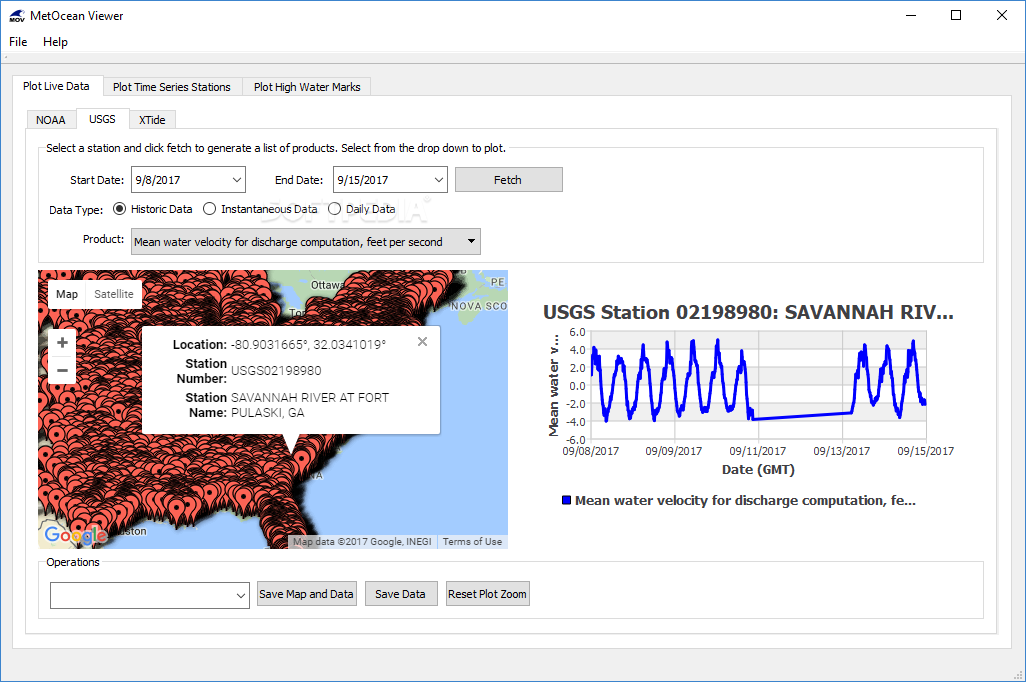The image size is (1026, 682).
Task: Click the Map data ©2017 Google attribution
Action: point(362,542)
